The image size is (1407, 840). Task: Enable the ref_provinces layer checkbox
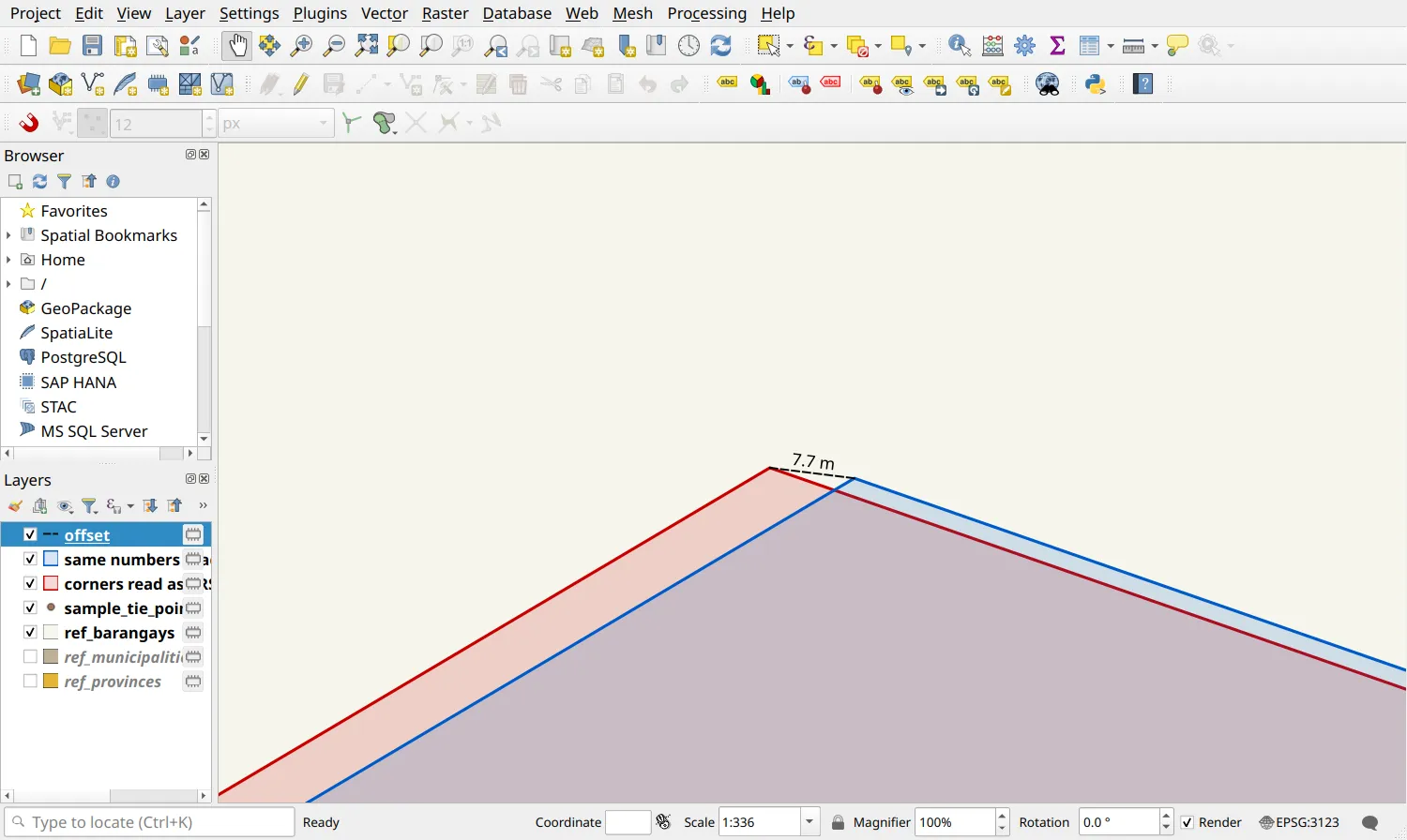coord(30,681)
